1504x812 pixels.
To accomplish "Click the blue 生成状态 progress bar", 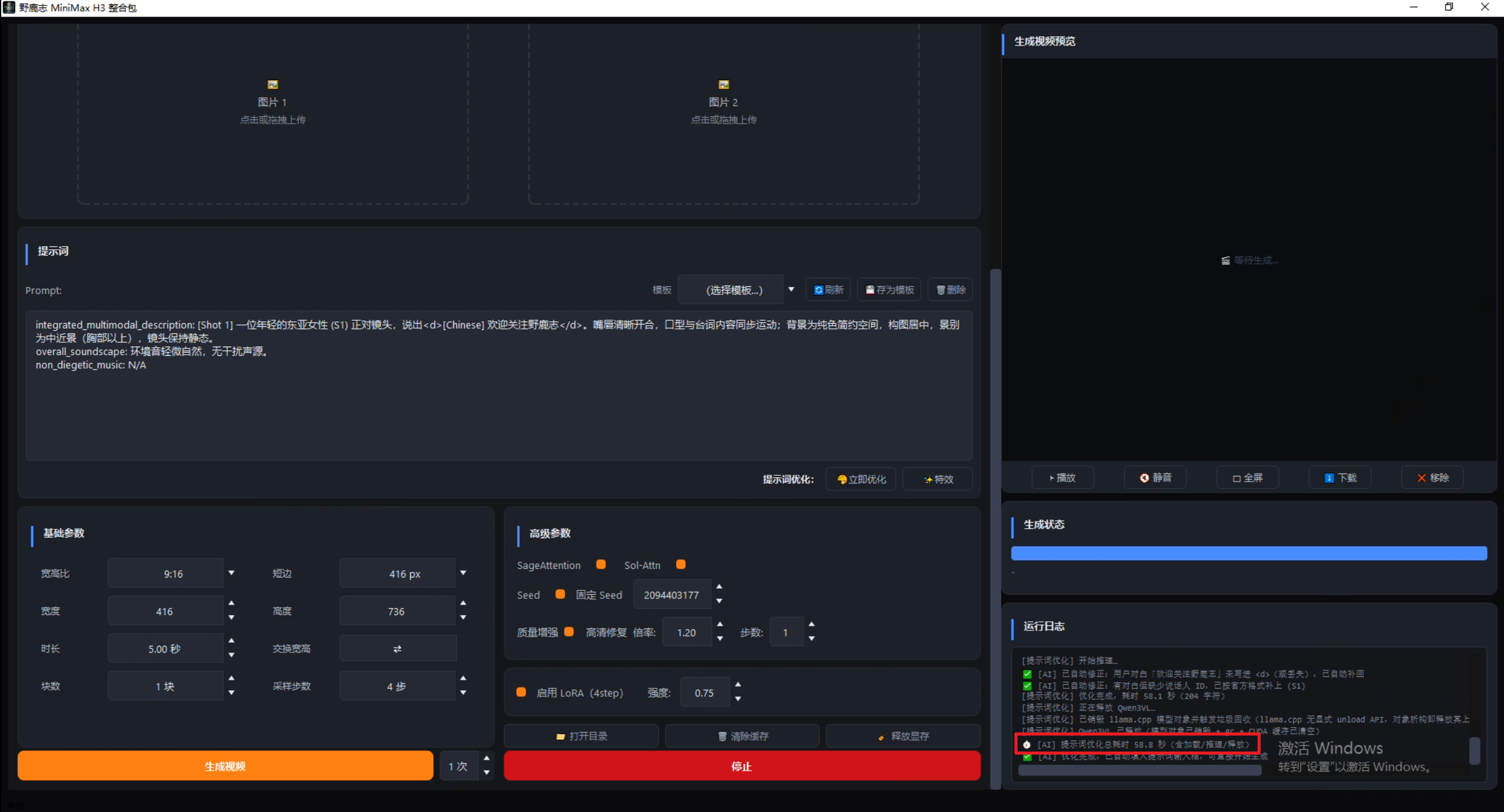I will (x=1249, y=553).
